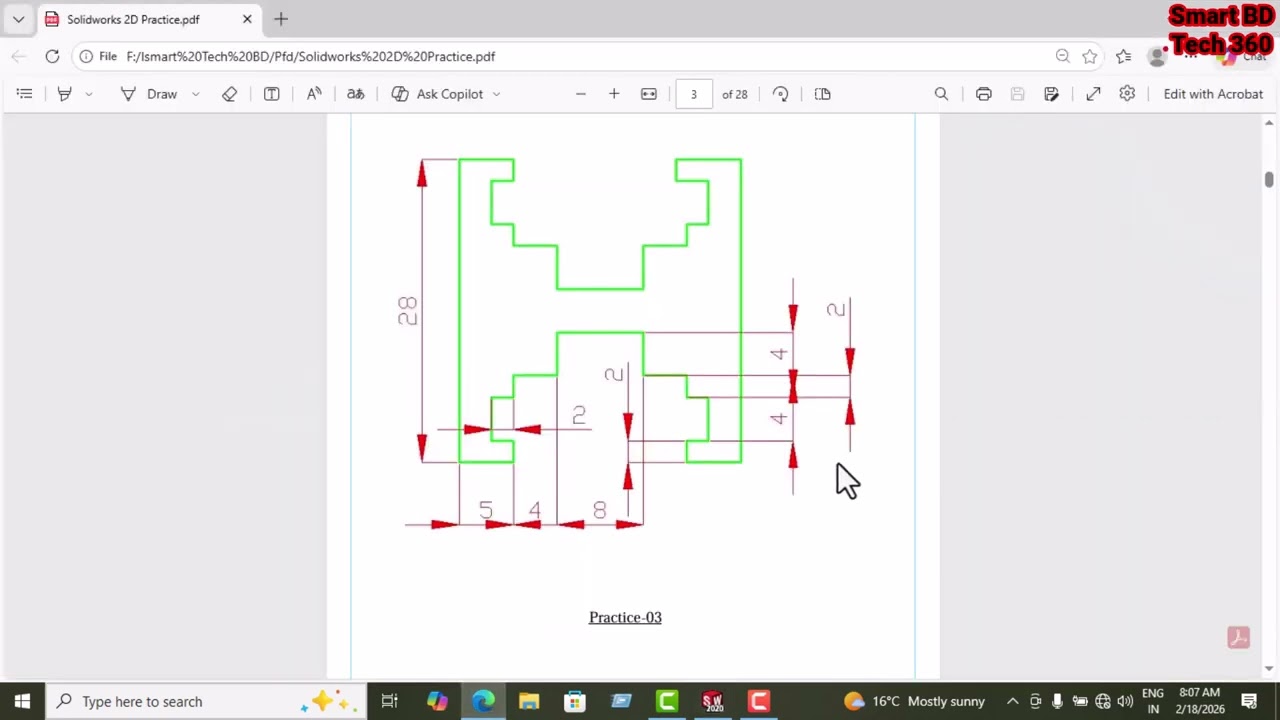
Task: Open a new browser tab
Action: (x=281, y=19)
